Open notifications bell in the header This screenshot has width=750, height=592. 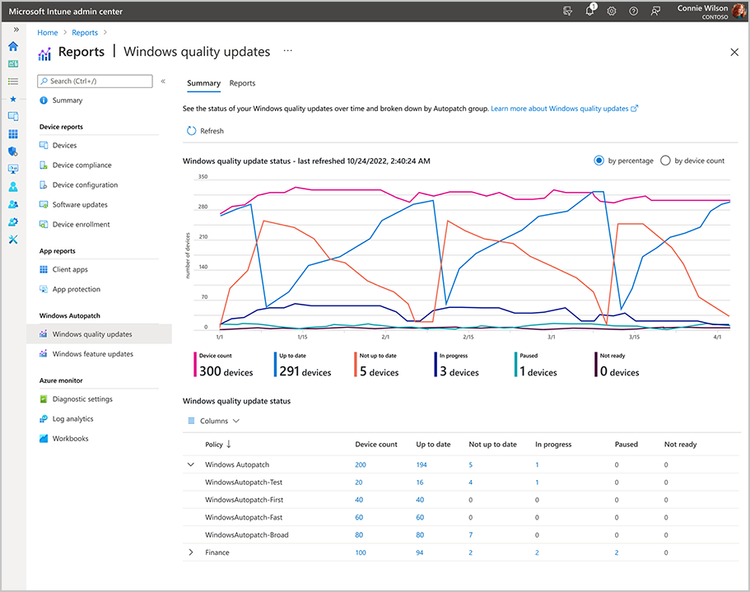tap(590, 11)
